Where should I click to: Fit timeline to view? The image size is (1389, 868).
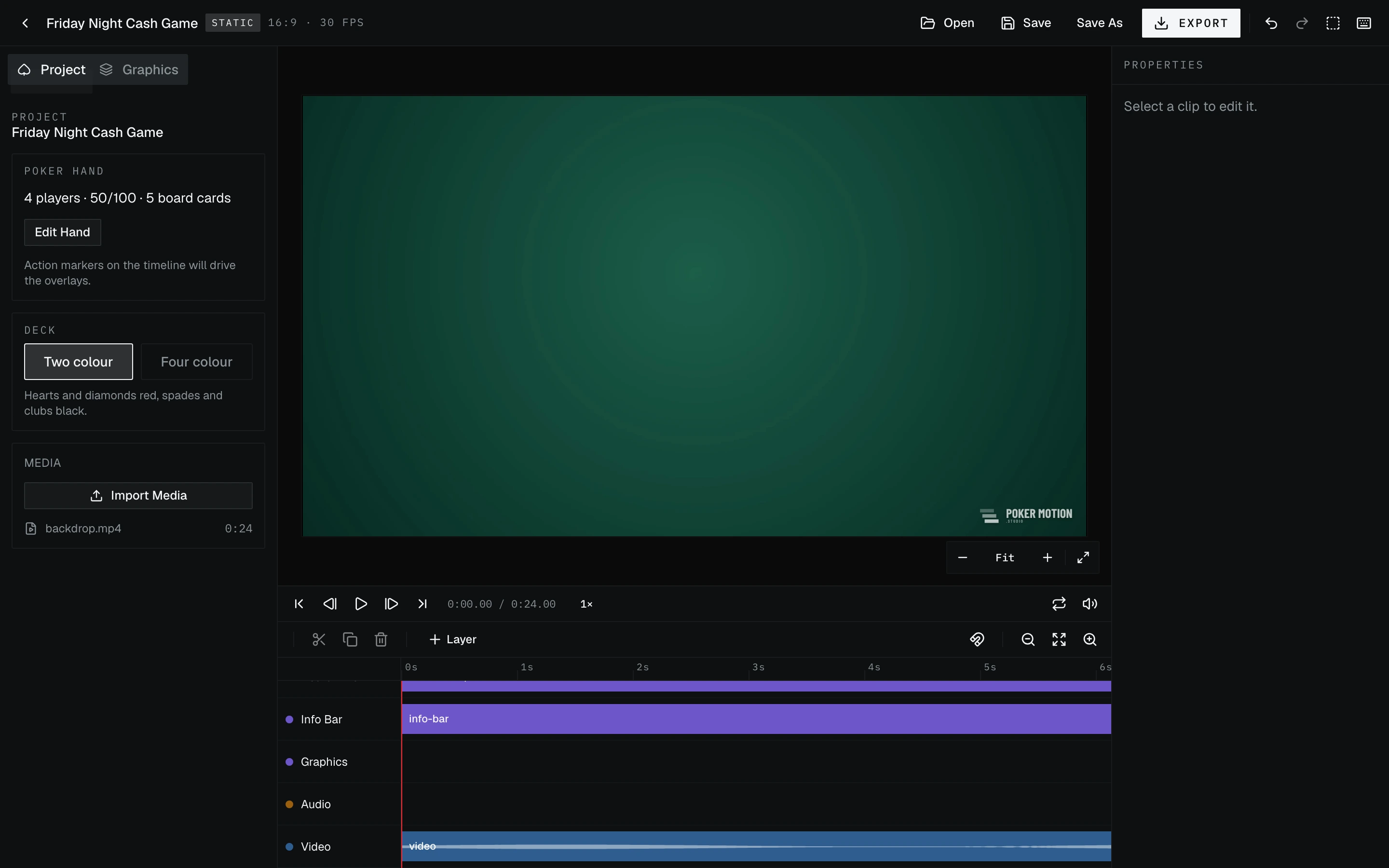[x=1059, y=639]
